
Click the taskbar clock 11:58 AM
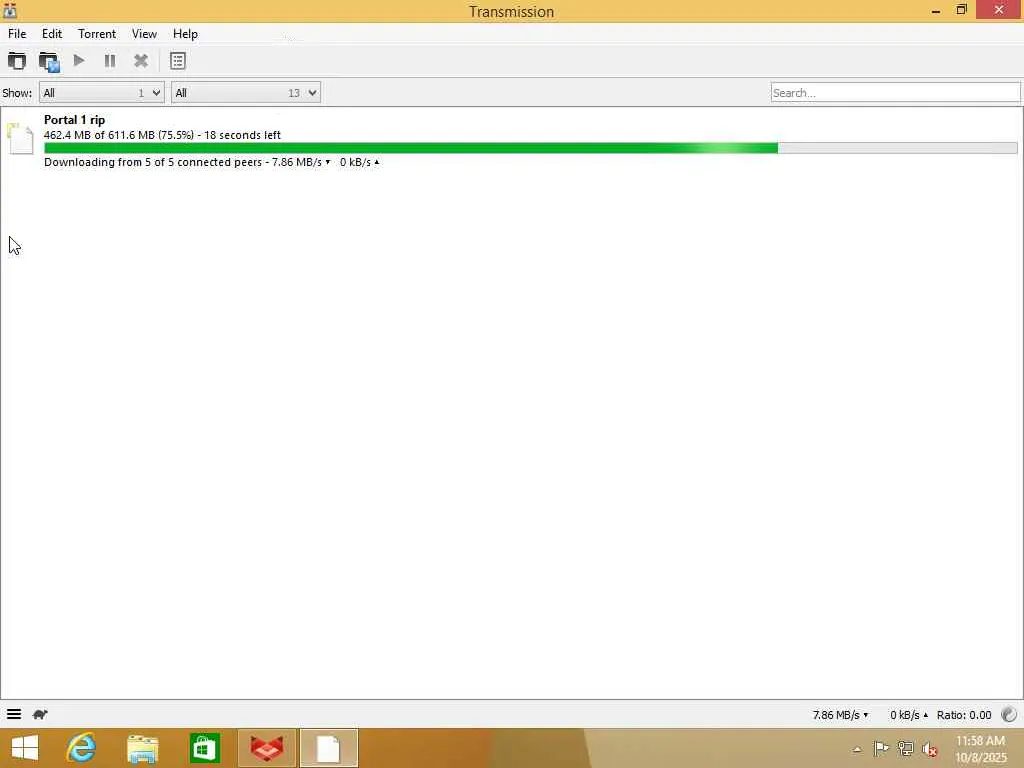(980, 741)
